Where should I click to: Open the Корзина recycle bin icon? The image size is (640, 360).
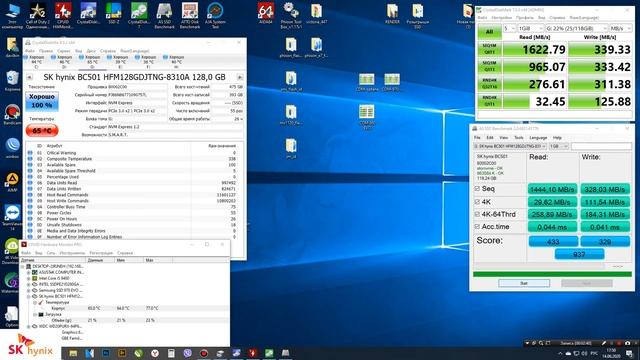(x=12, y=81)
